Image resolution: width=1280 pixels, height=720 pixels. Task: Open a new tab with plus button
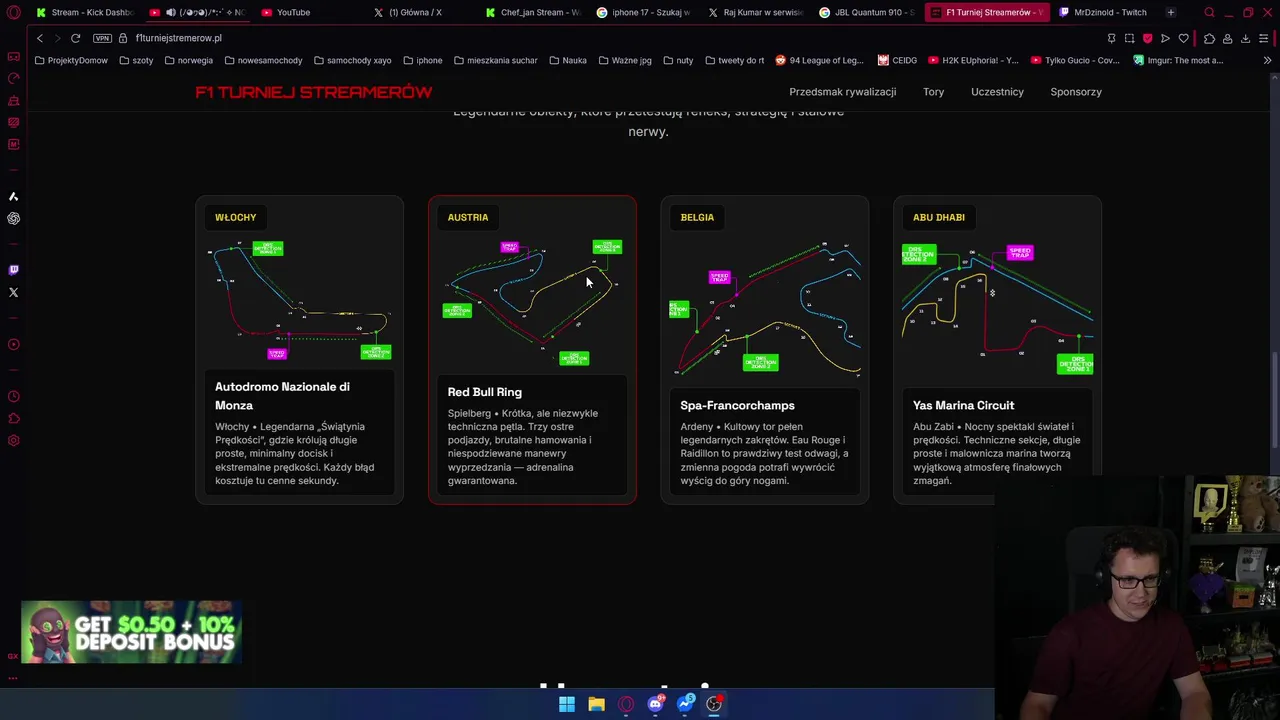1170,12
